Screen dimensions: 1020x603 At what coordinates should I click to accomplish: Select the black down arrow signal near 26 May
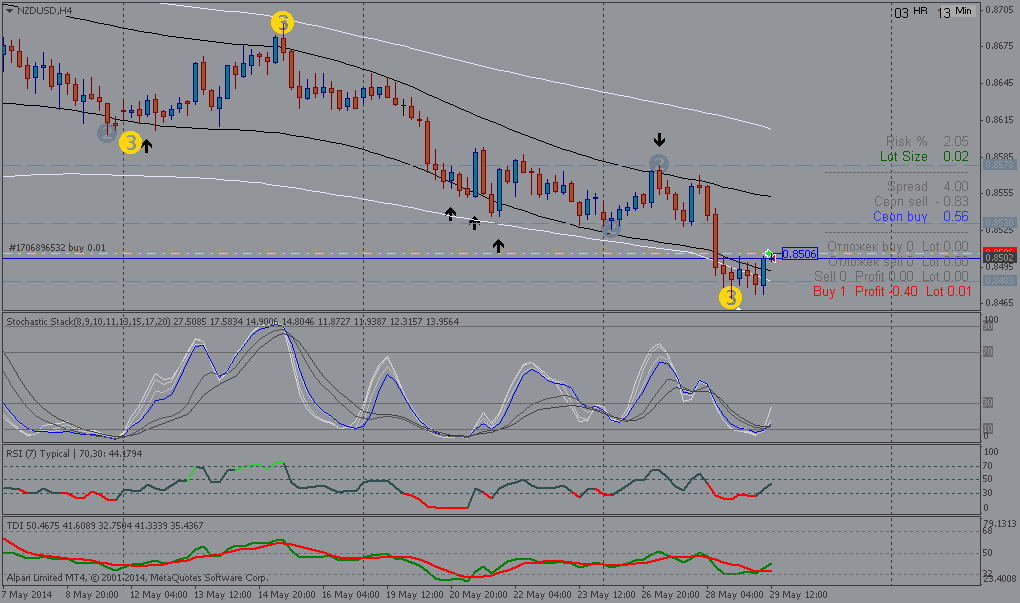pos(660,140)
